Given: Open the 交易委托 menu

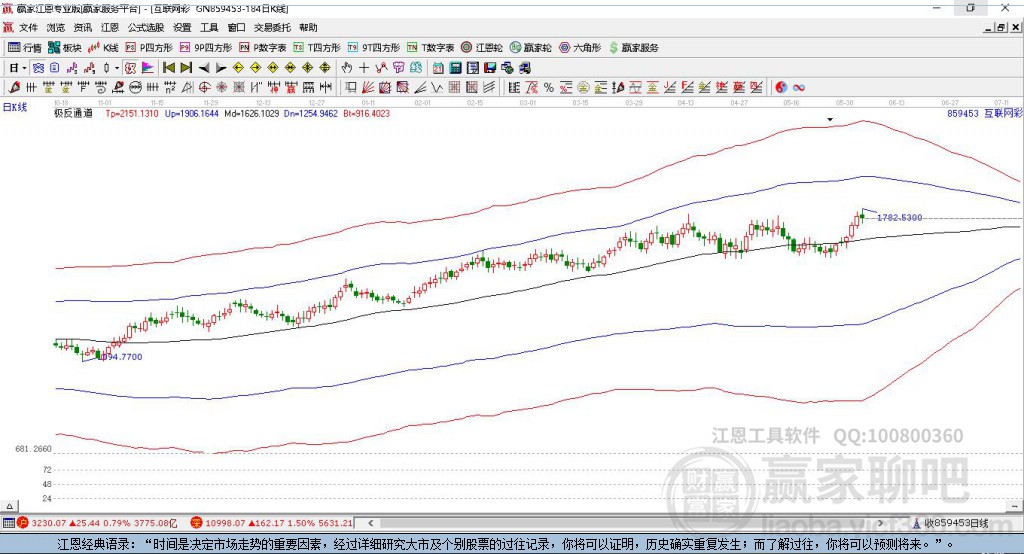Looking at the screenshot, I should tap(272, 27).
